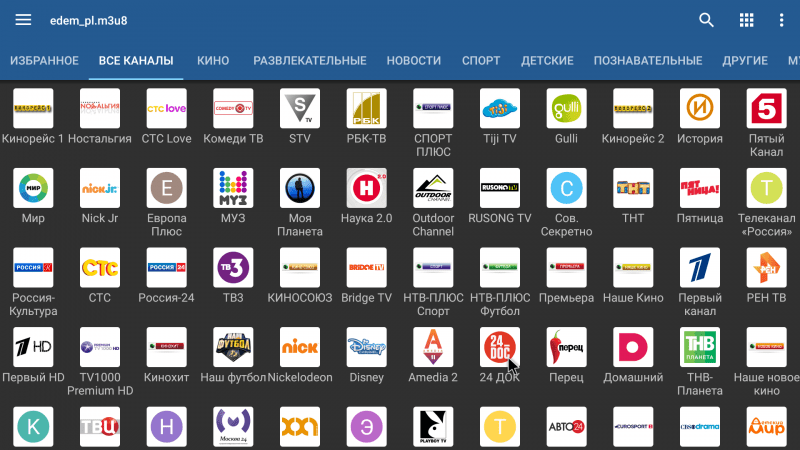The height and width of the screenshot is (450, 800).
Task: Play the Россия-Культура channel
Action: click(33, 267)
